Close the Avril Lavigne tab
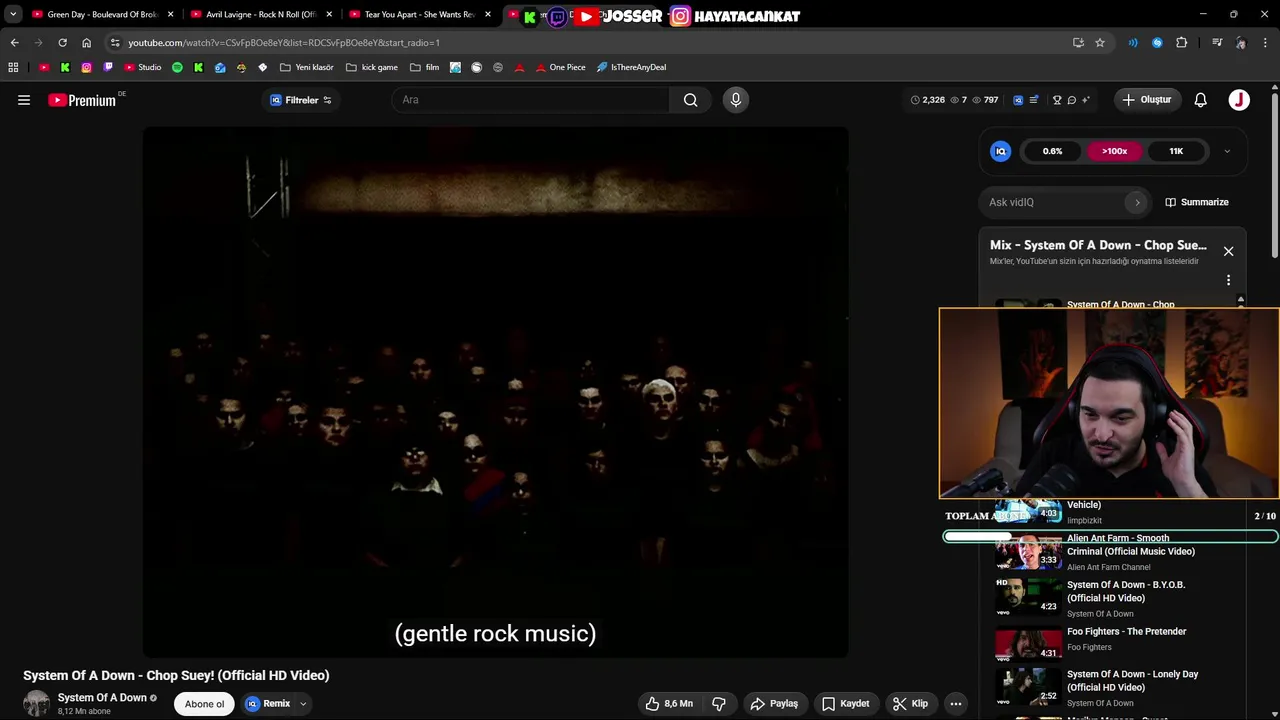 tap(329, 15)
